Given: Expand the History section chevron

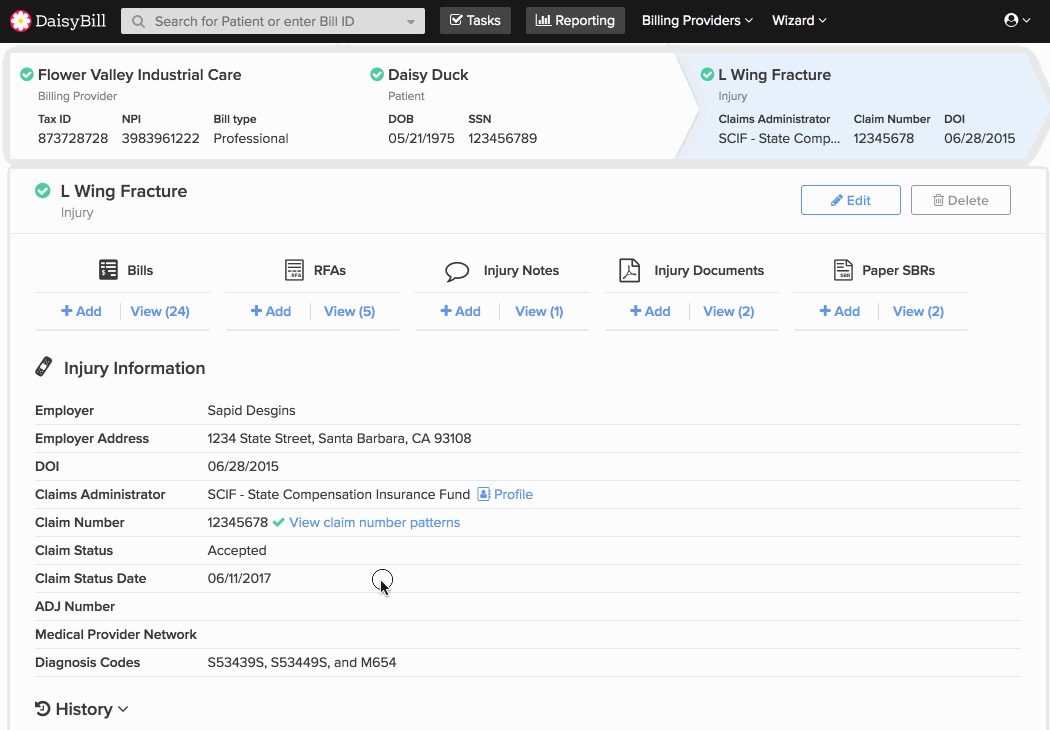Looking at the screenshot, I should [123, 709].
